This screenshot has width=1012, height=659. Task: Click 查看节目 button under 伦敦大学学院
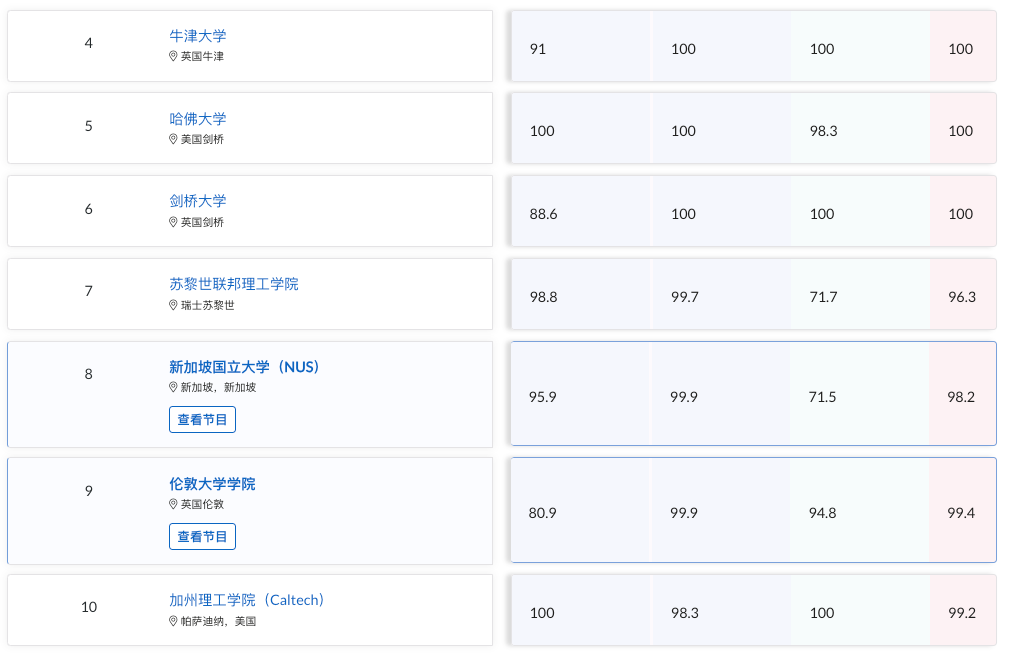(x=203, y=536)
